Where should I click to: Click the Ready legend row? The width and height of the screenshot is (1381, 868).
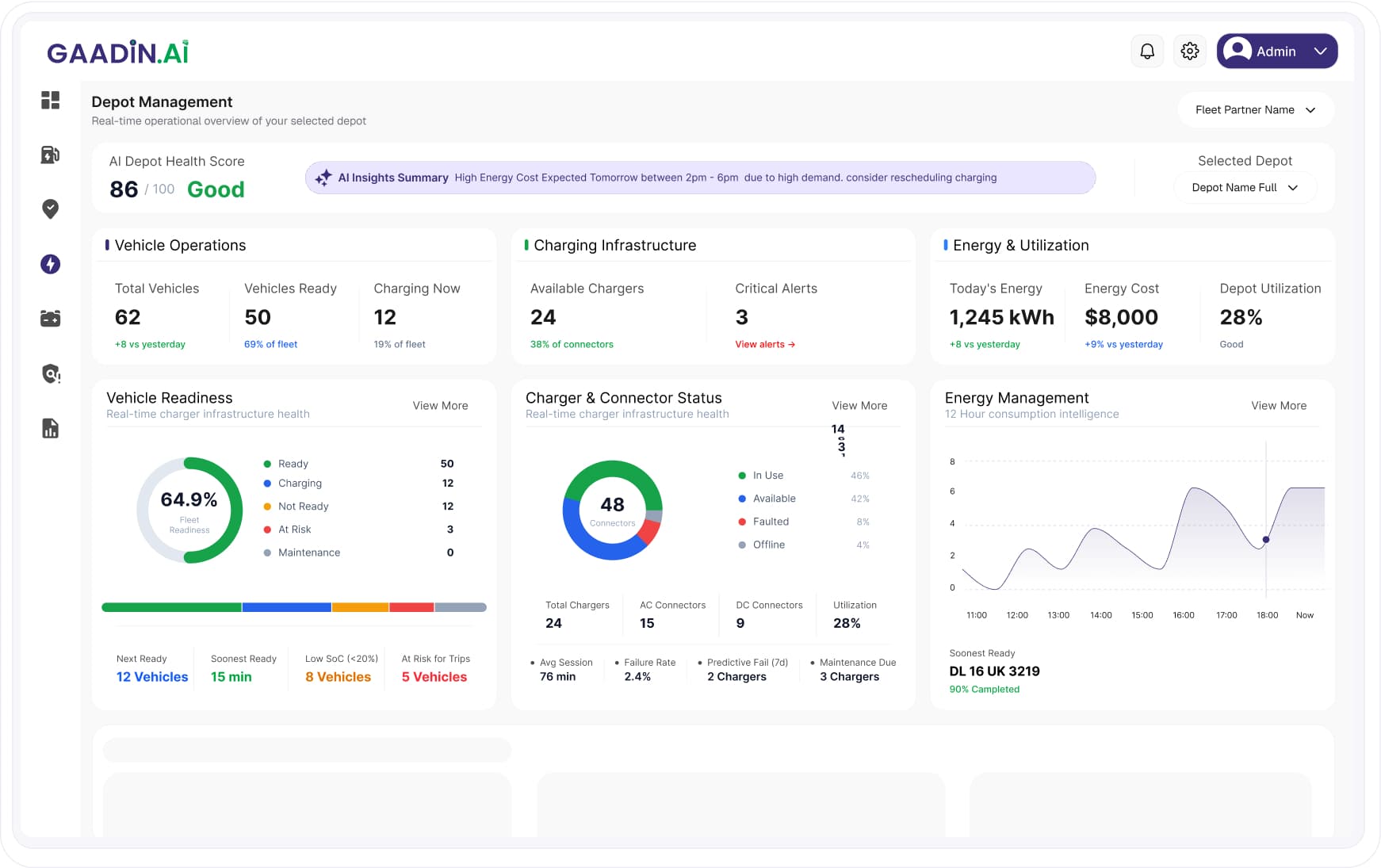[358, 464]
